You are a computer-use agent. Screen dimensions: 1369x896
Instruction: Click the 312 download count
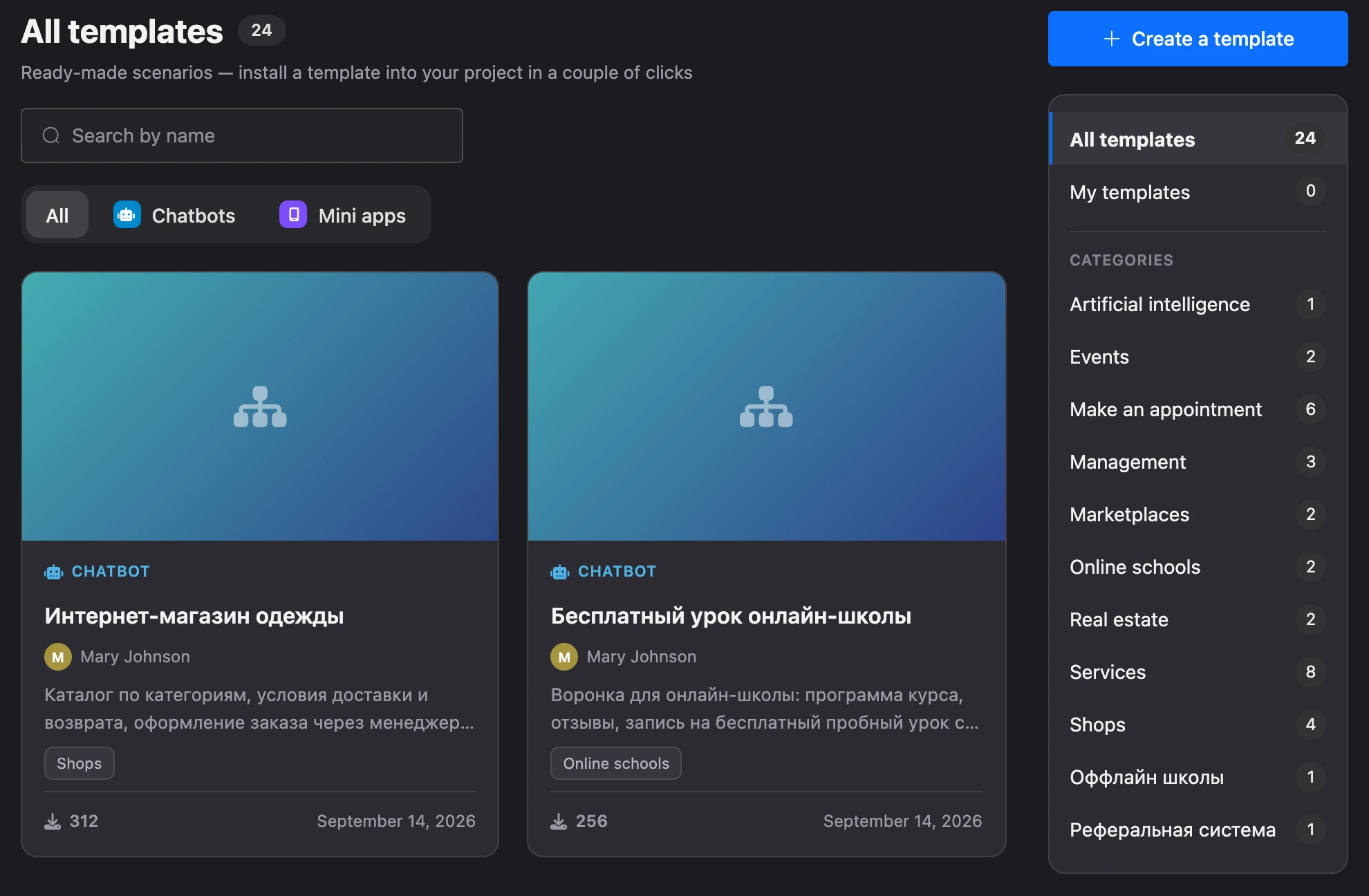(x=84, y=821)
